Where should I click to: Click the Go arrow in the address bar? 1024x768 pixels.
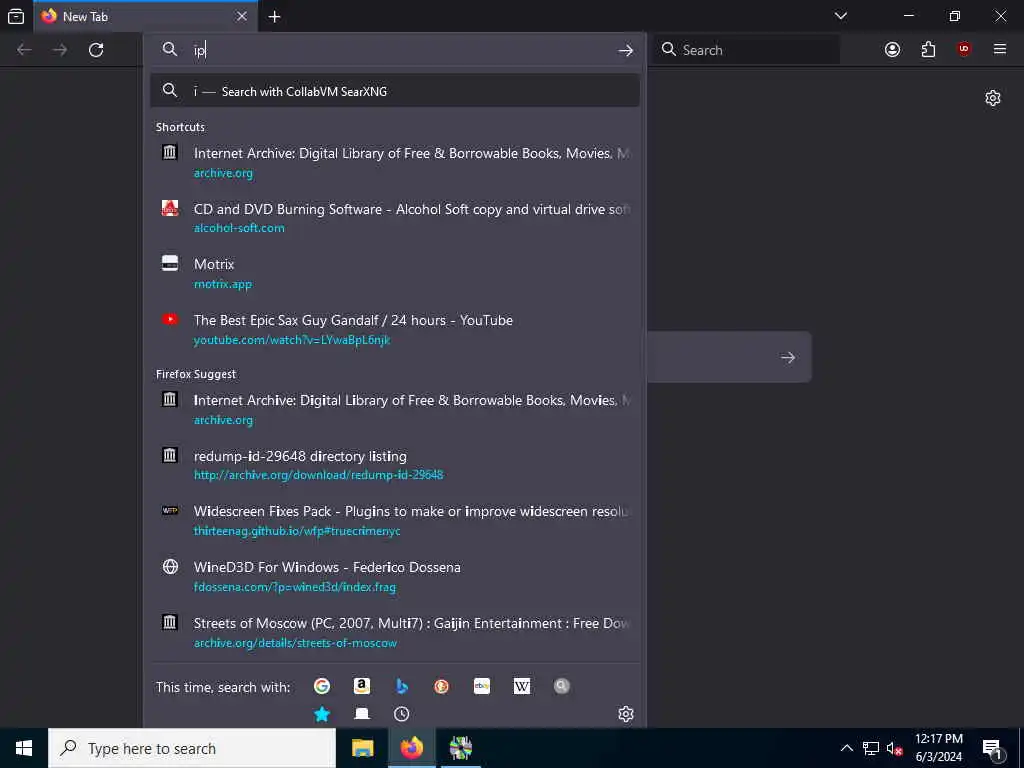[626, 50]
